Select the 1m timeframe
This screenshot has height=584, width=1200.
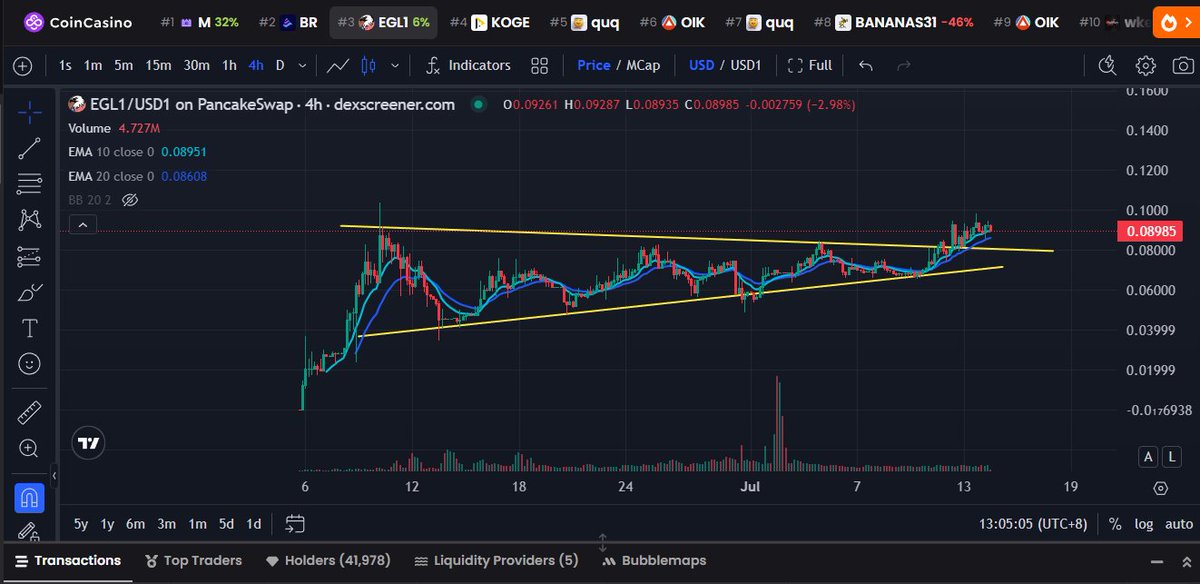coord(93,66)
